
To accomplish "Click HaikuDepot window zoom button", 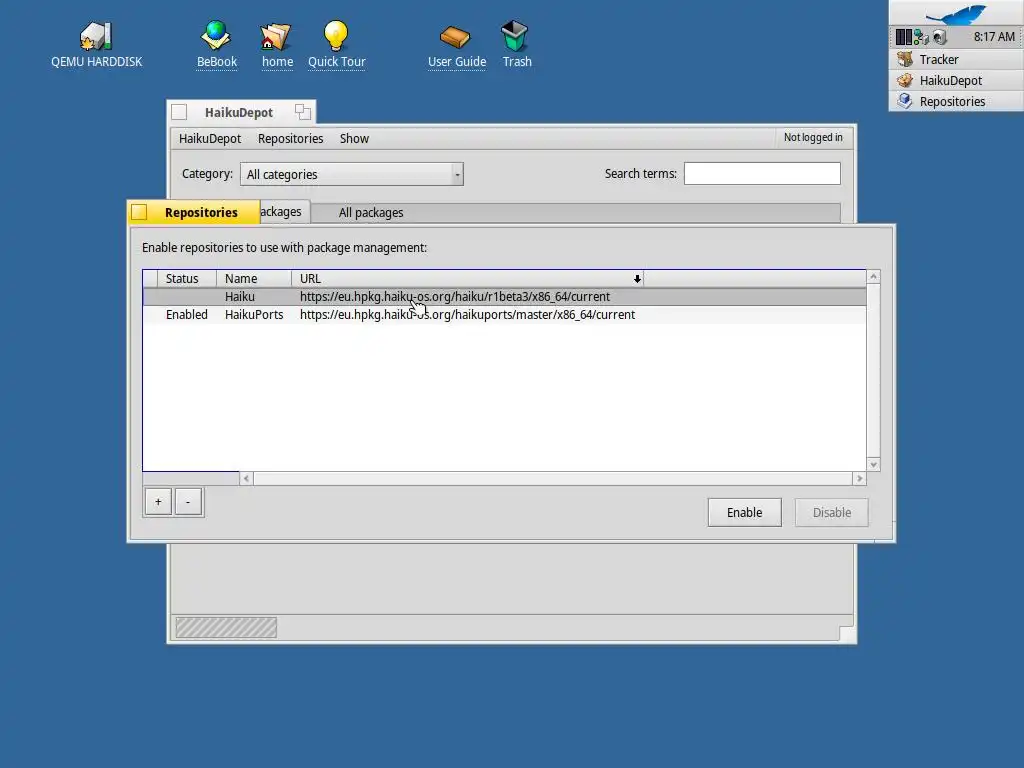I will pyautogui.click(x=302, y=112).
